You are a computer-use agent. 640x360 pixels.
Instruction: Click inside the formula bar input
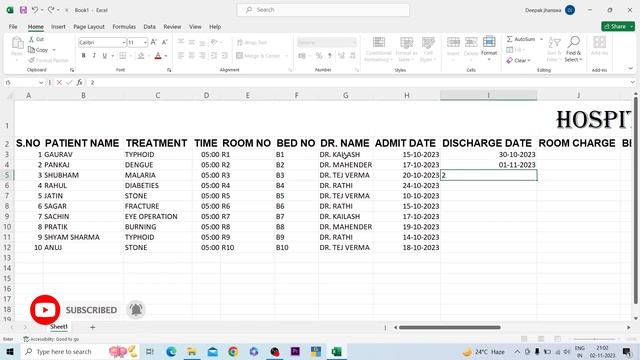tap(358, 82)
